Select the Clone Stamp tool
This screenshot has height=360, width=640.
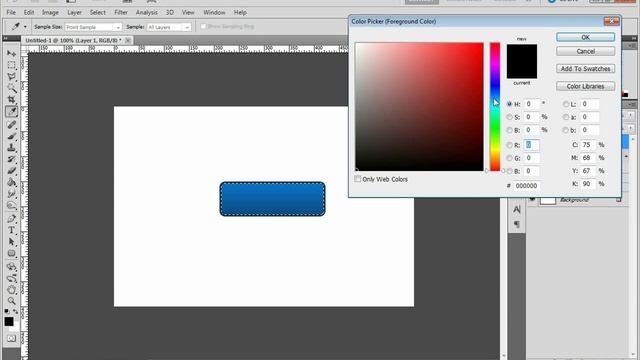coord(11,147)
